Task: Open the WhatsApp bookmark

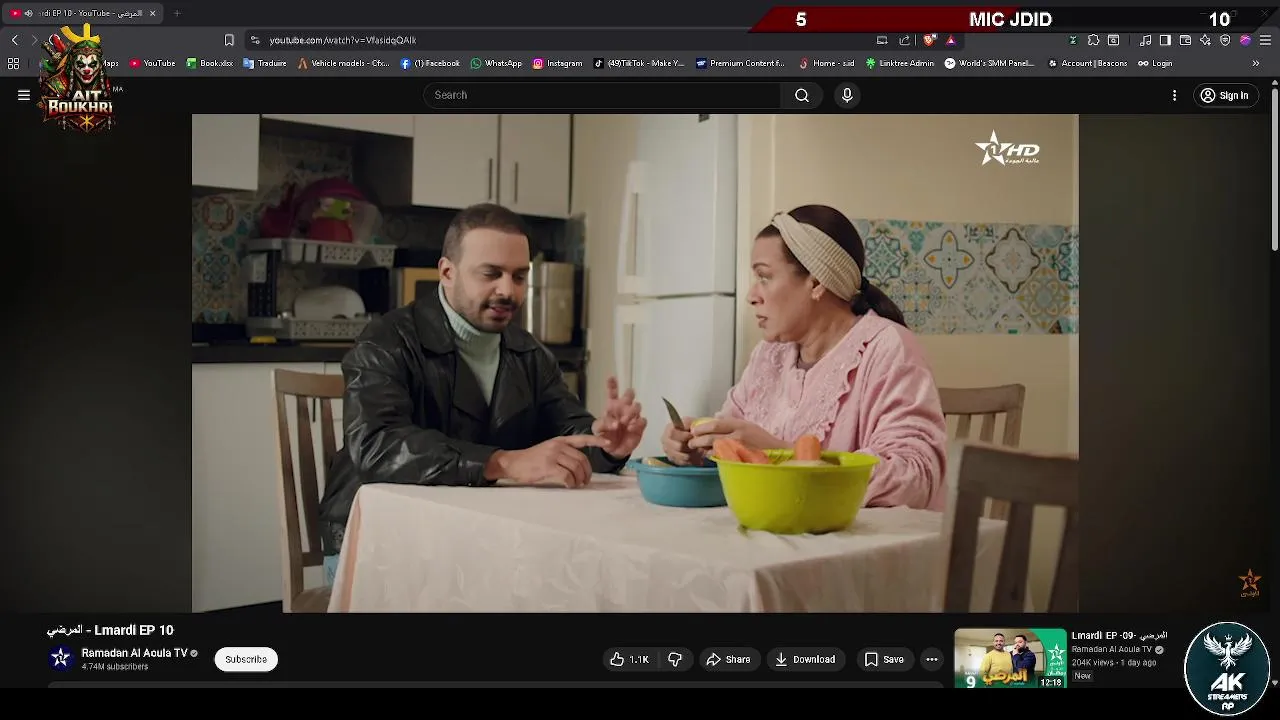Action: click(496, 63)
